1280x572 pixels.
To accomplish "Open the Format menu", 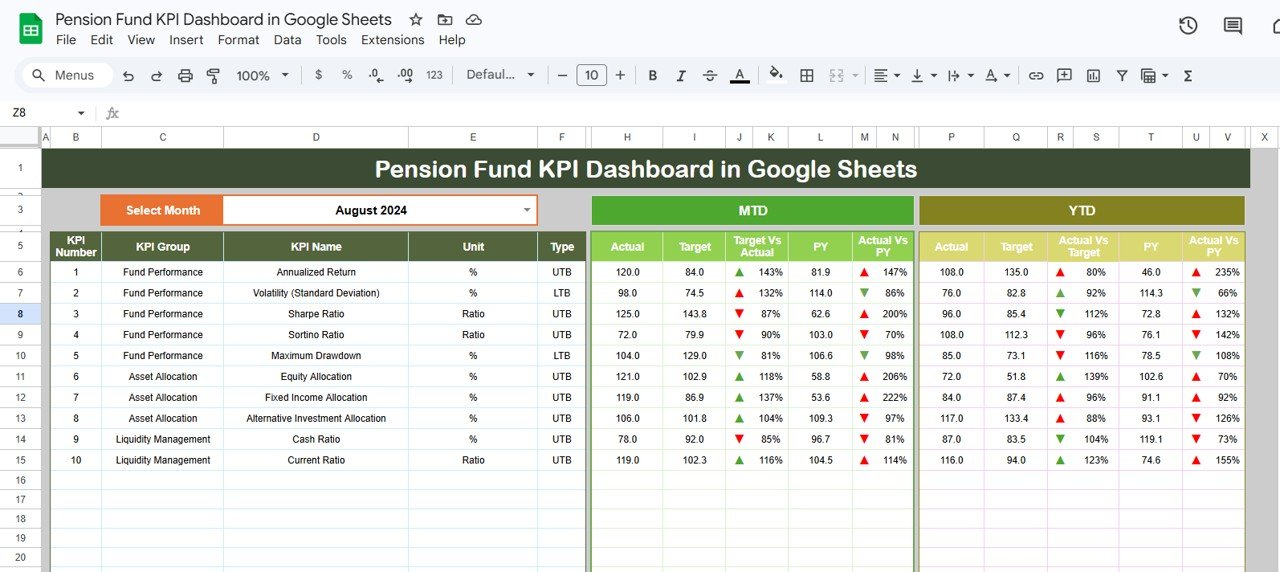I will pos(238,40).
